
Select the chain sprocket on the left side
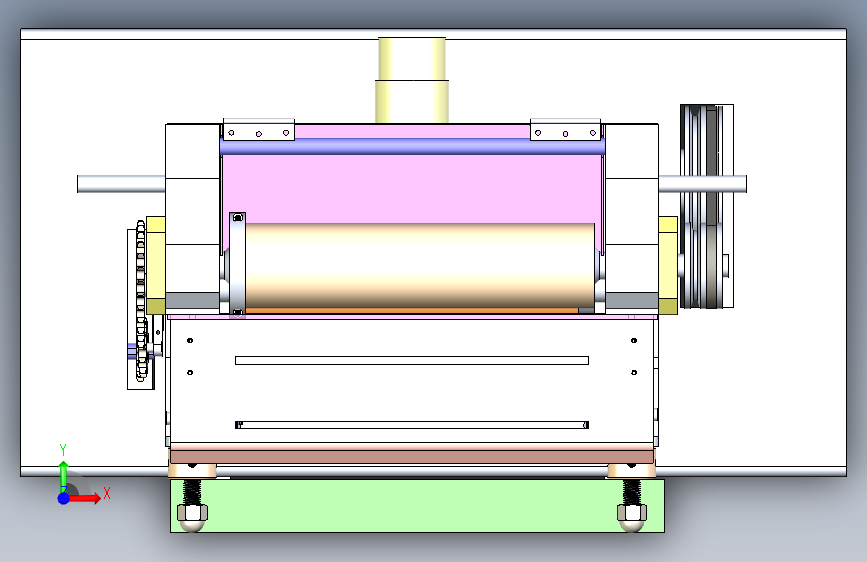point(142,300)
